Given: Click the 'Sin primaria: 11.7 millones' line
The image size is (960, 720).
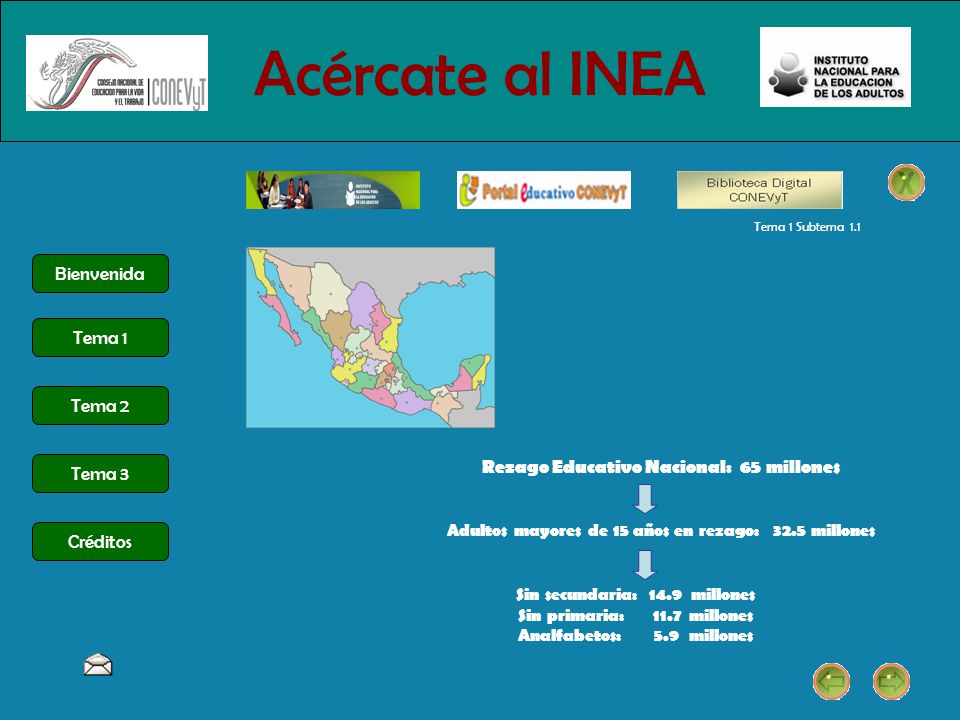Looking at the screenshot, I should pos(636,615).
